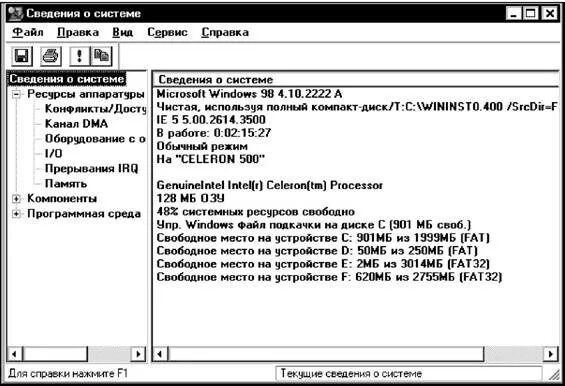
Task: Click the details pane horizontal scrollbar thumb
Action: [x=326, y=354]
